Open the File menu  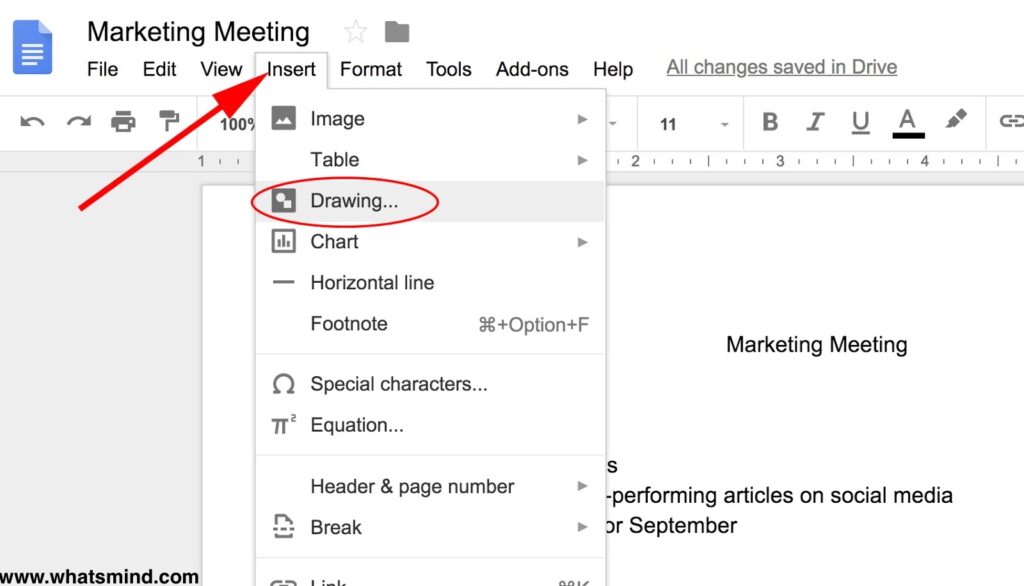(x=103, y=69)
